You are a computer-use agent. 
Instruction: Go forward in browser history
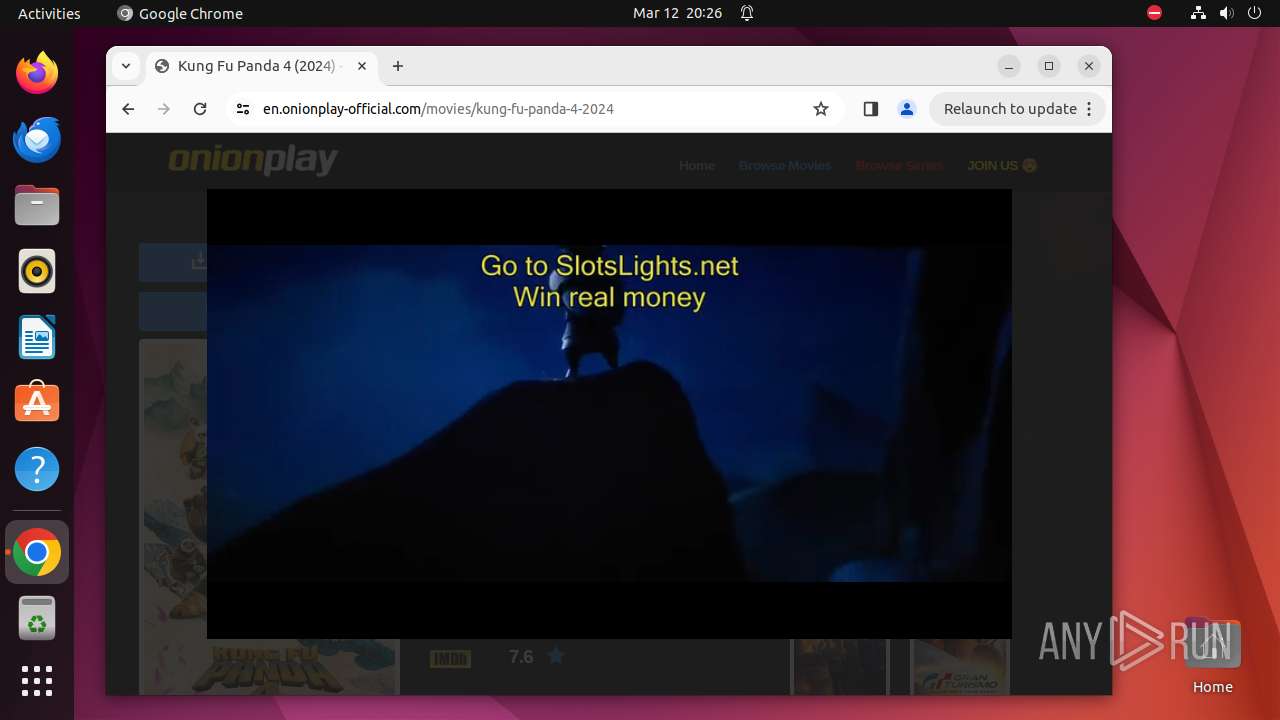[164, 109]
